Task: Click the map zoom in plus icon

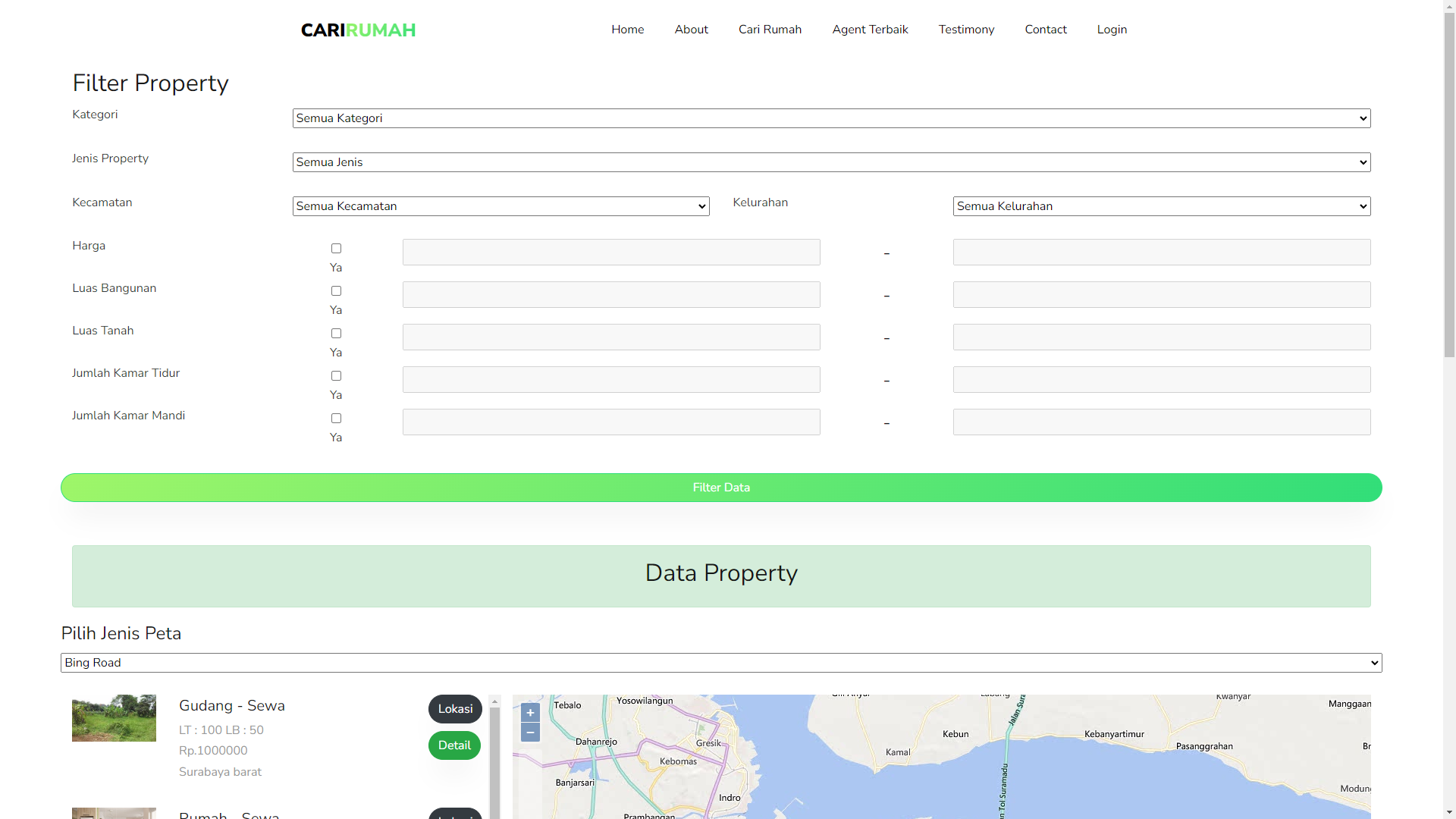Action: 530,712
